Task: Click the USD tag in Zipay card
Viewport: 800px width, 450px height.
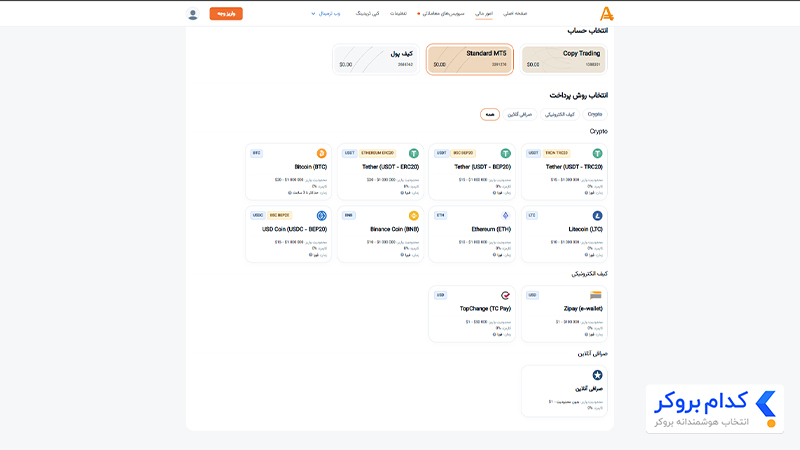Action: pyautogui.click(x=532, y=295)
